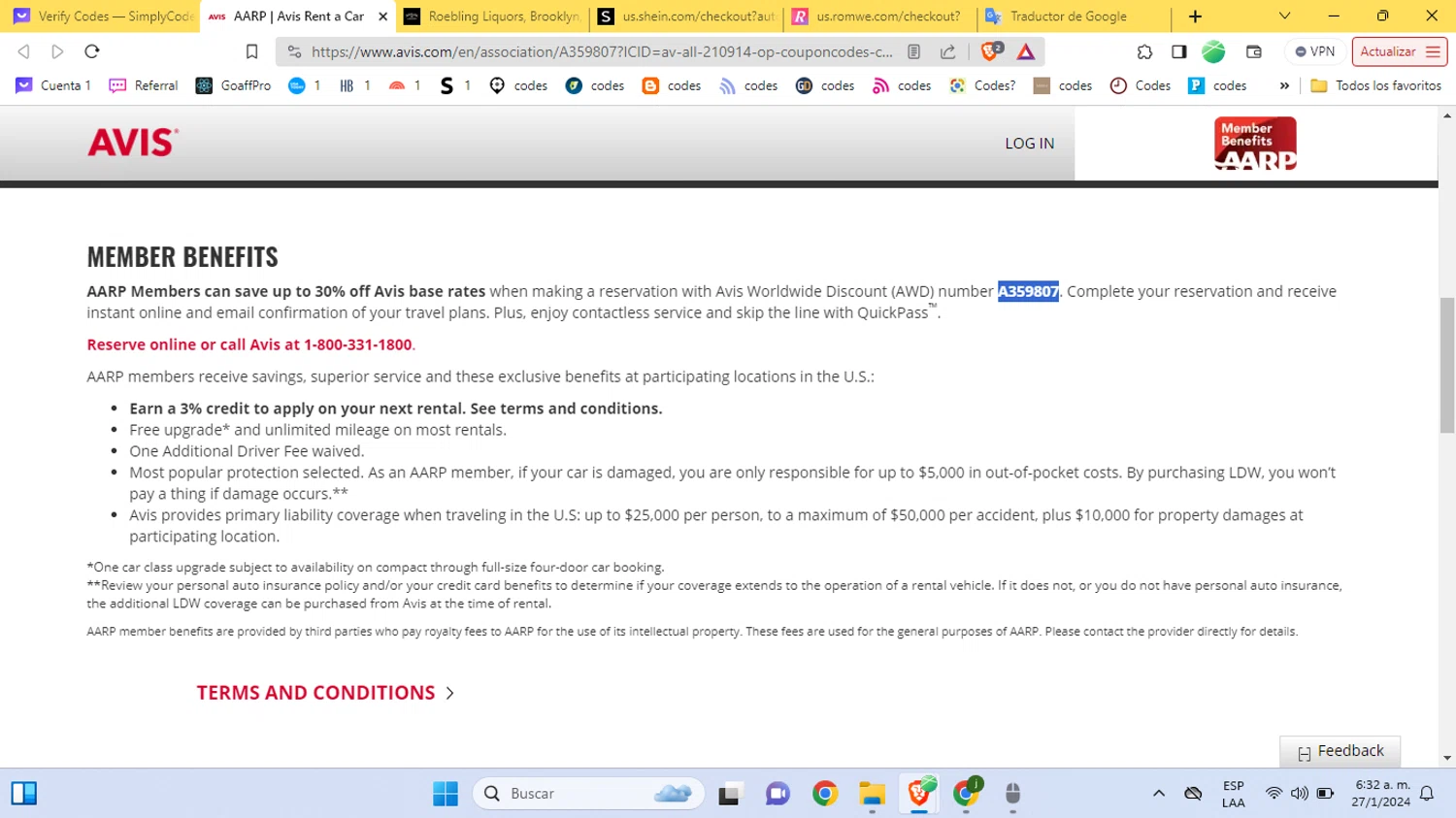Viewport: 1456px width, 818px height.
Task: Open Wi-Fi network settings icon
Action: (1274, 794)
